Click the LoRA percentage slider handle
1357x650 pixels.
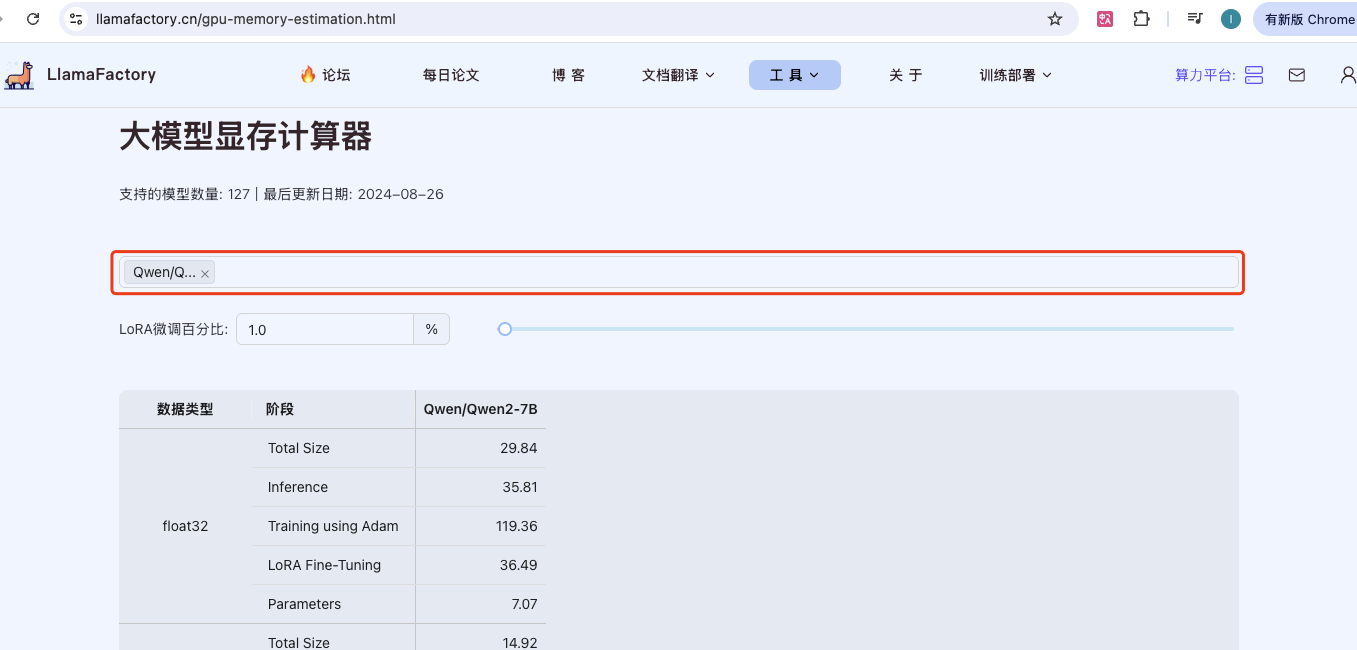coord(505,329)
